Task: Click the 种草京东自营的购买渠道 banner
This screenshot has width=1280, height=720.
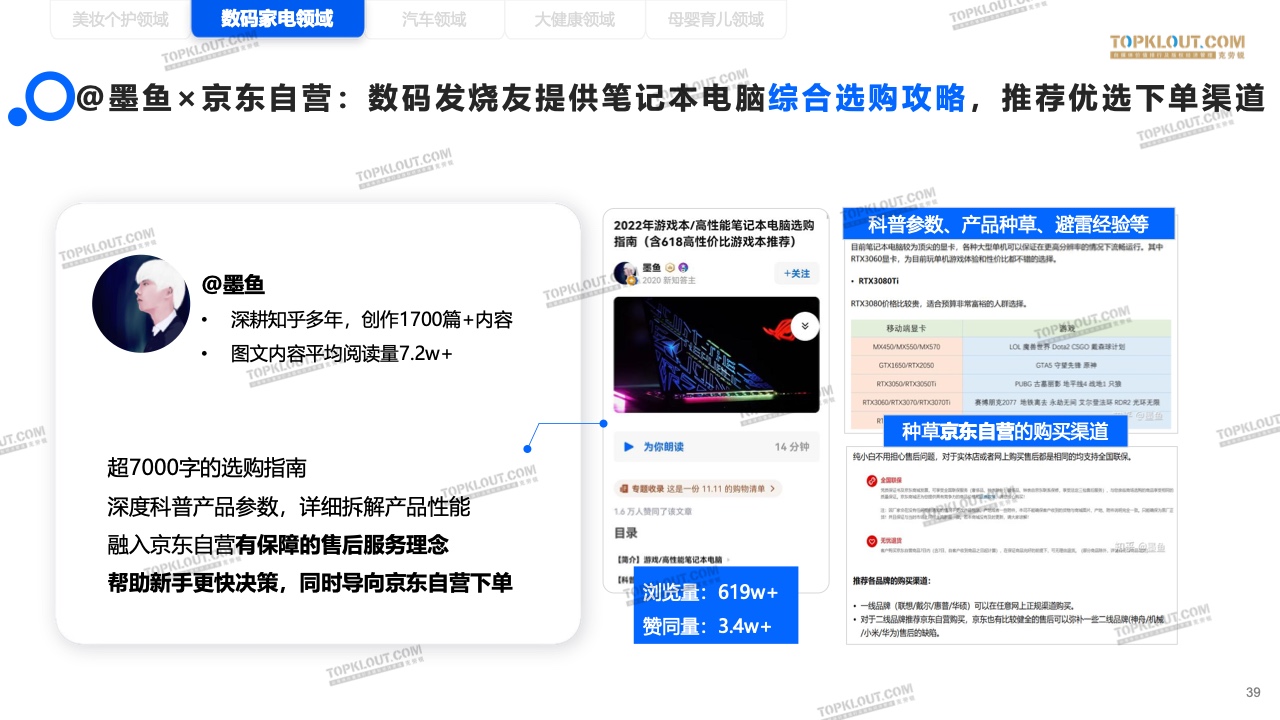Action: pos(1005,431)
